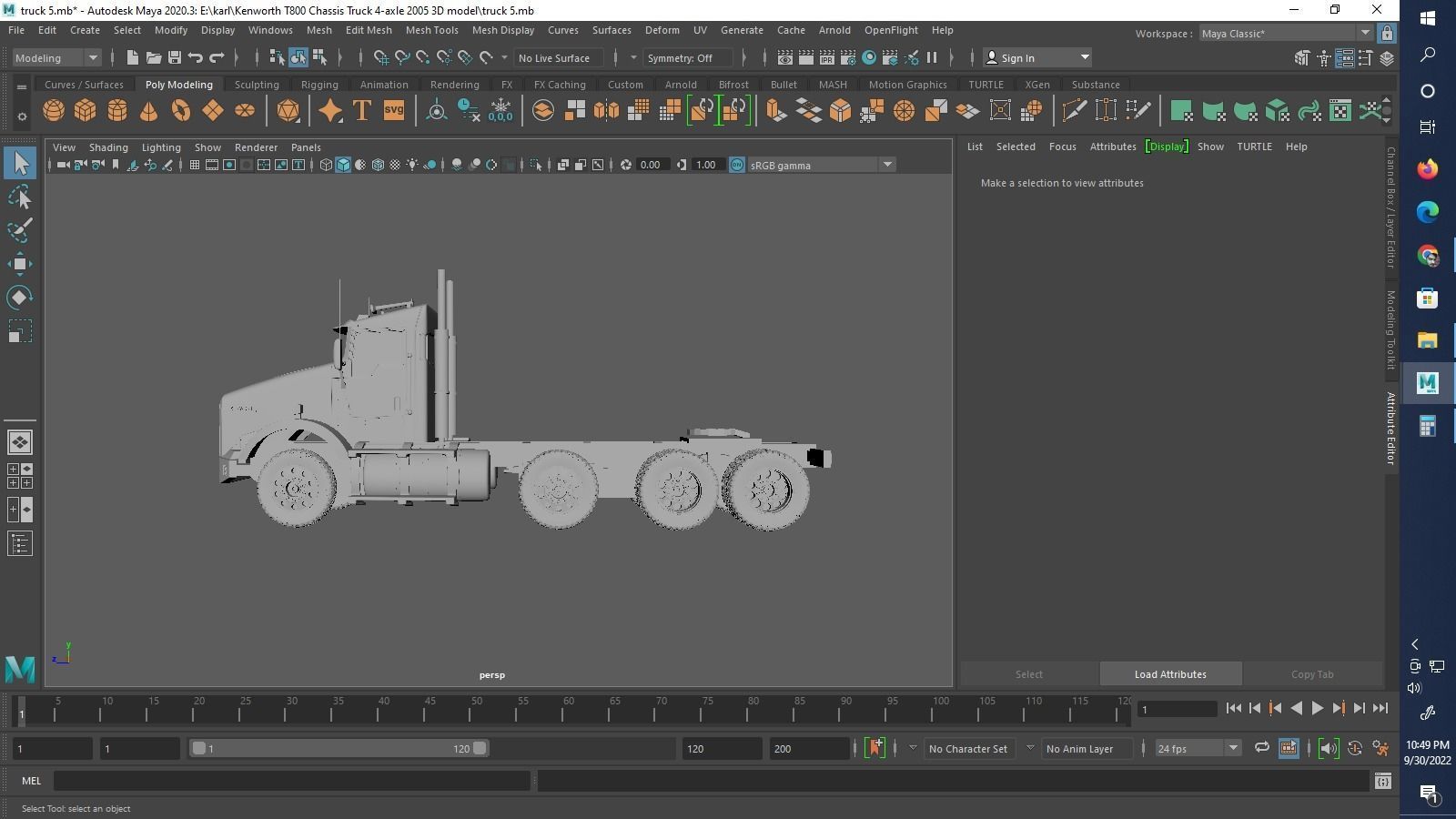Toggle isolate select in viewport toolbar
This screenshot has height=819, width=1456.
535,165
